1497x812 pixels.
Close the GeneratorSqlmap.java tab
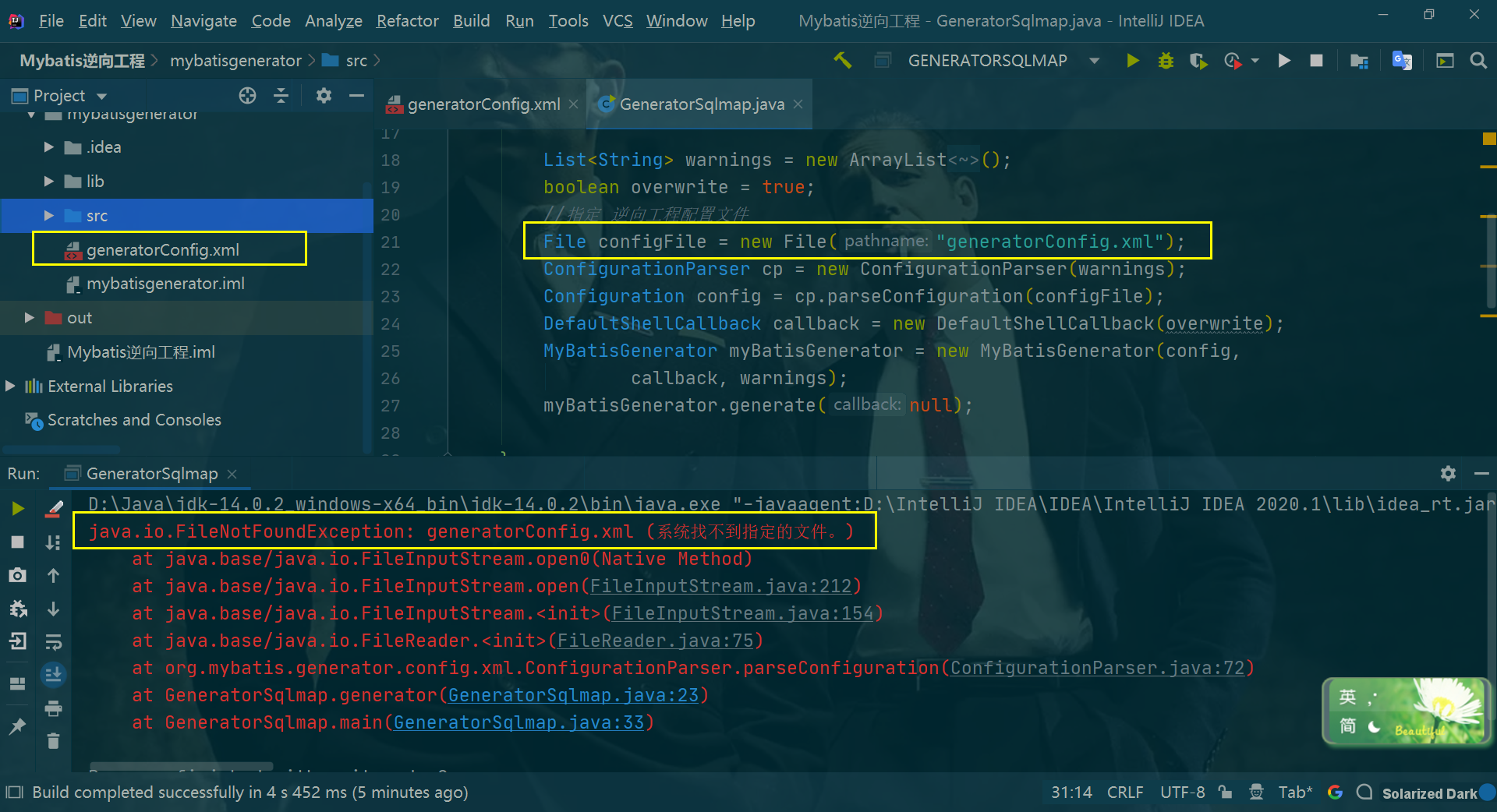(x=798, y=104)
